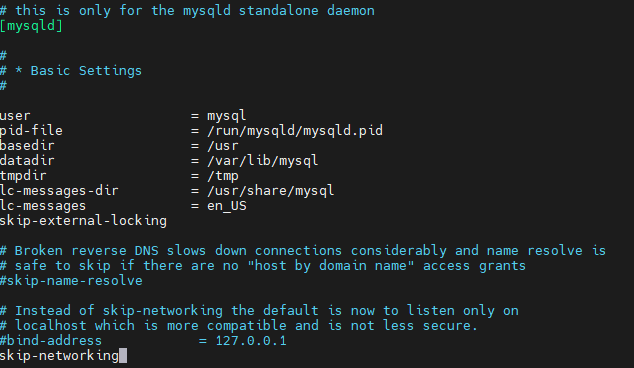This screenshot has height=368, width=634.
Task: Click the lc-messages-dir path /usr/share/mysql
Action: (x=271, y=190)
